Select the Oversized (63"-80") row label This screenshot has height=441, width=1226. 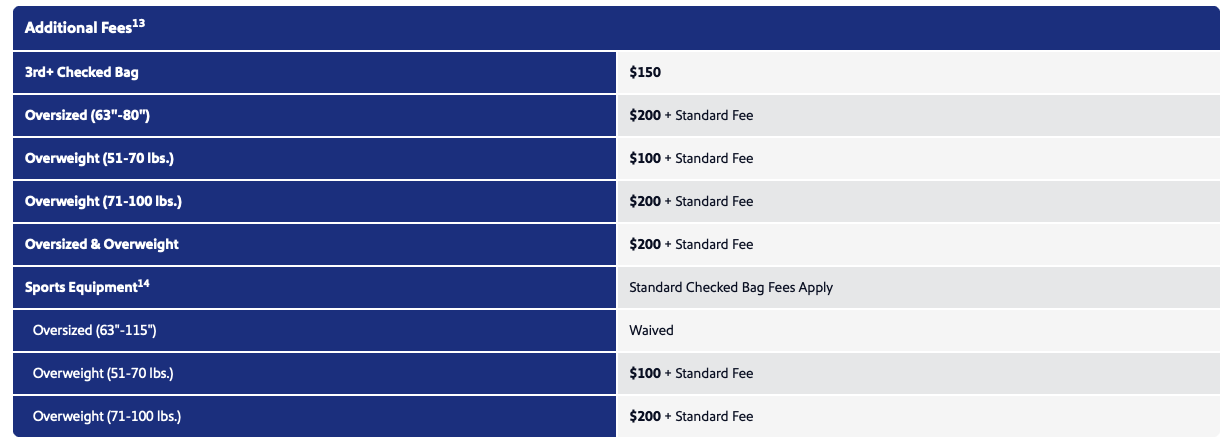point(87,116)
